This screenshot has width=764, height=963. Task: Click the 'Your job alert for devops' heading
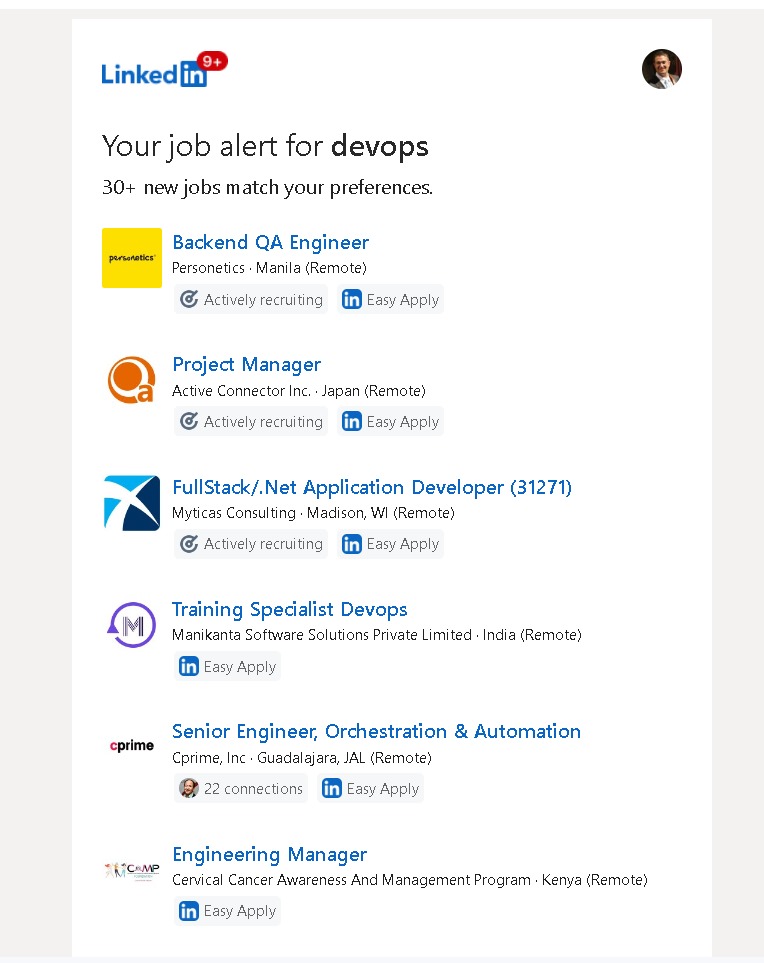tap(265, 147)
